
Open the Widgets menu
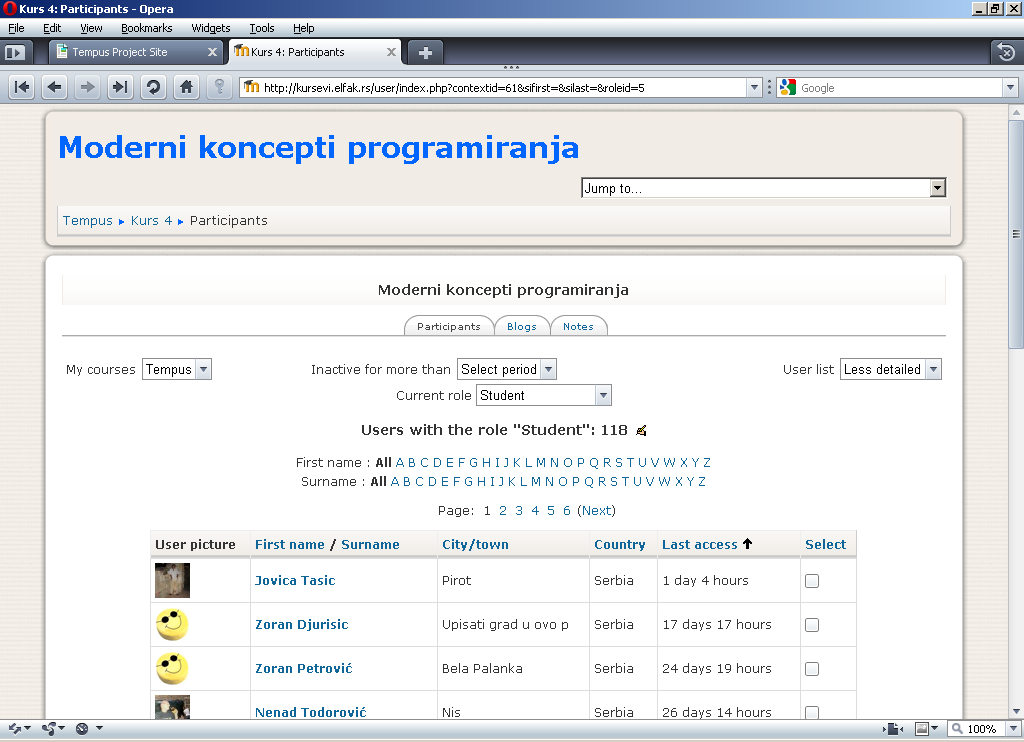[211, 28]
